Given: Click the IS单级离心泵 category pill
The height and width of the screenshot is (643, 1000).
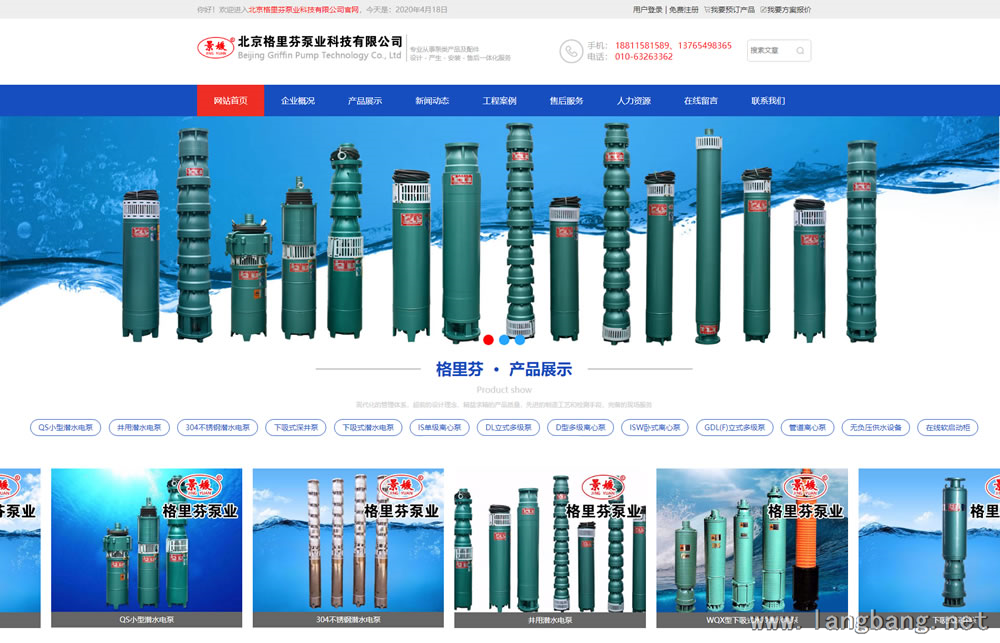Looking at the screenshot, I should click(x=439, y=427).
